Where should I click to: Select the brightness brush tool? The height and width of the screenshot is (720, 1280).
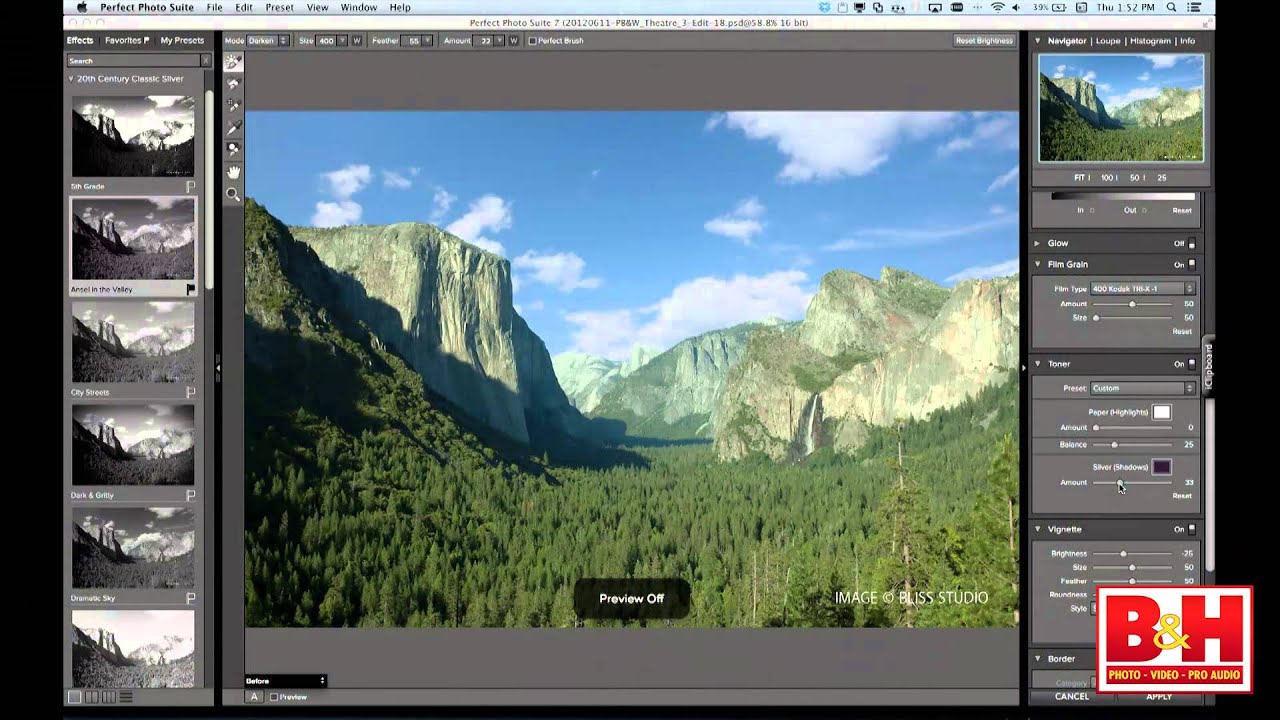(x=233, y=62)
